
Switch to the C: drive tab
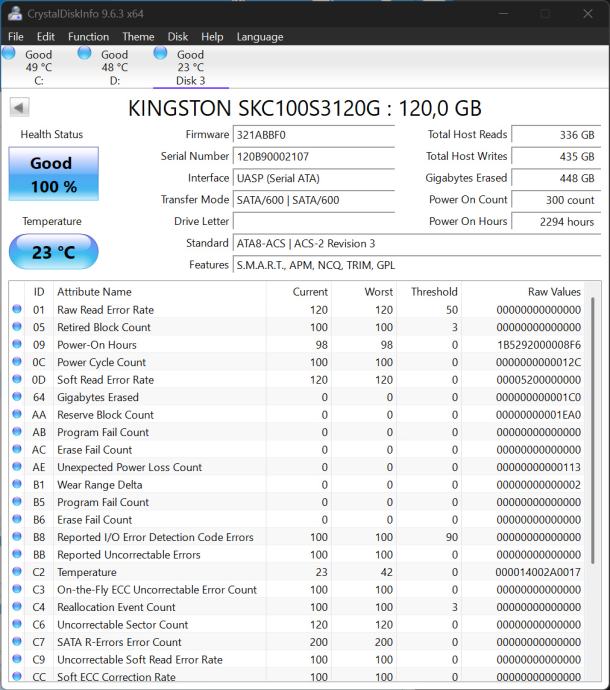[x=38, y=68]
